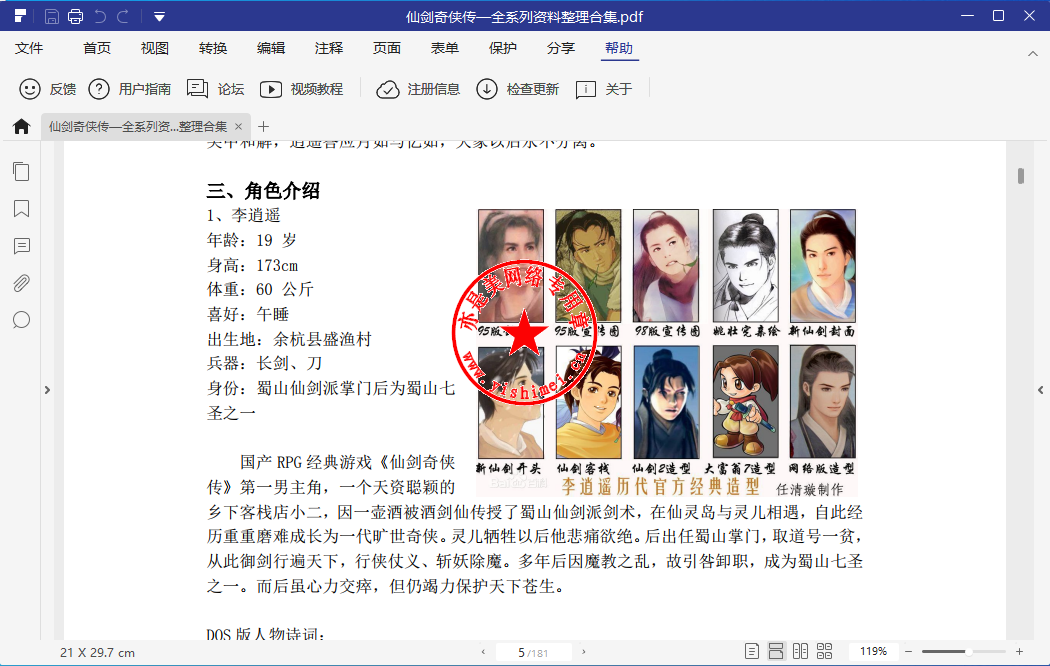Go to the previous page arrow

click(x=483, y=652)
